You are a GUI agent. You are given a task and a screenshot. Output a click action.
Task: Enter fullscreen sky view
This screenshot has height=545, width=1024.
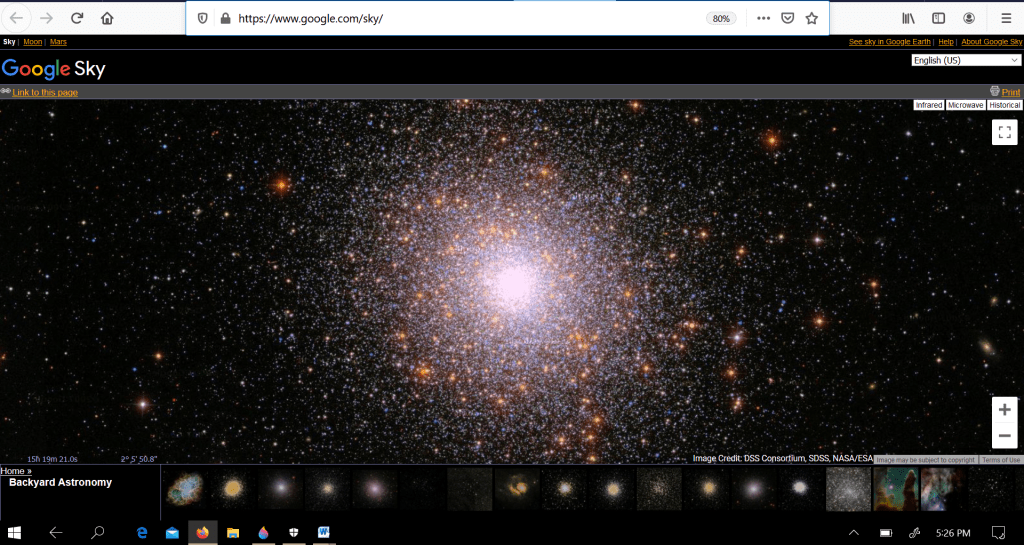pyautogui.click(x=1004, y=132)
